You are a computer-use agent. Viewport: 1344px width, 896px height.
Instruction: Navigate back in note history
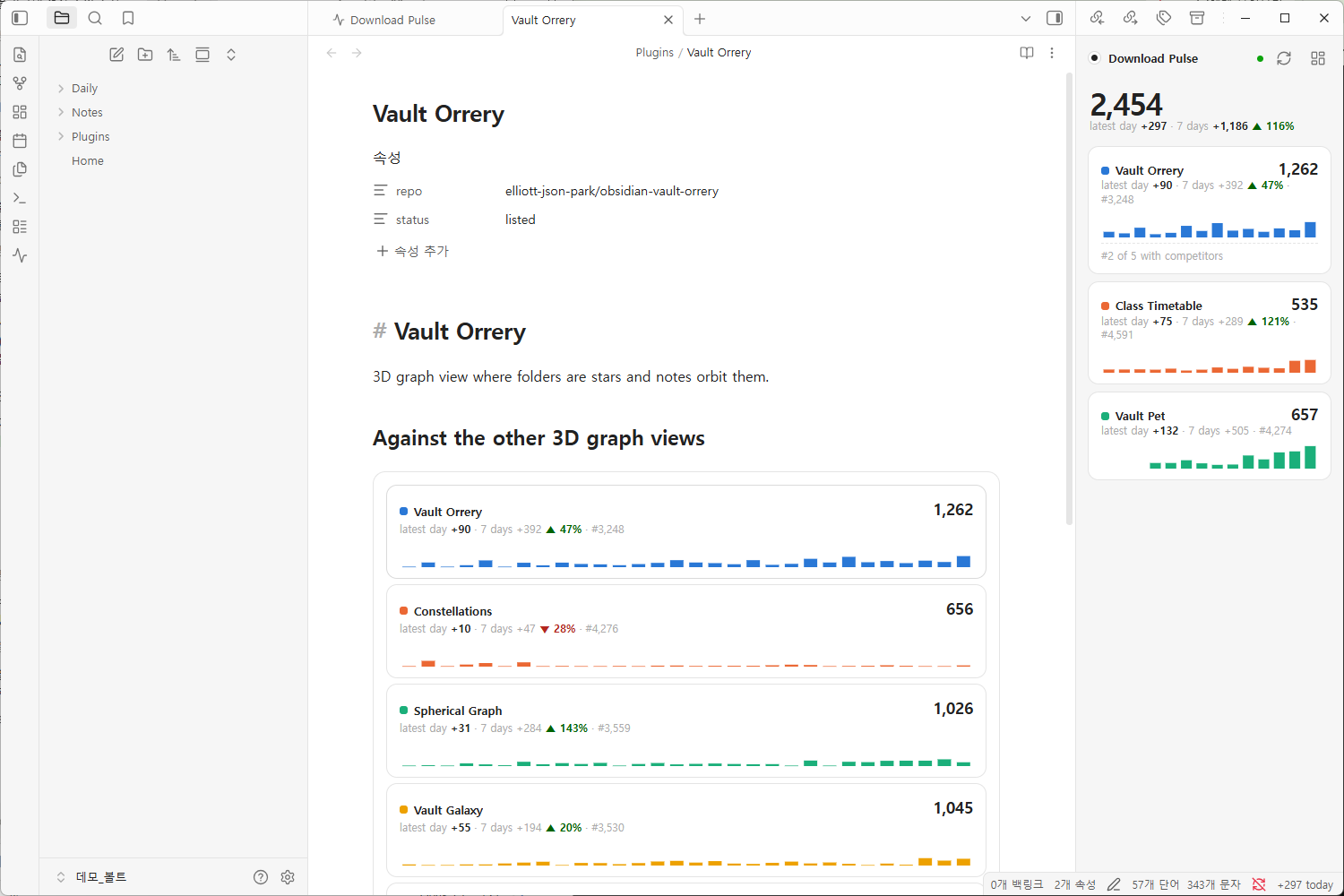[332, 53]
